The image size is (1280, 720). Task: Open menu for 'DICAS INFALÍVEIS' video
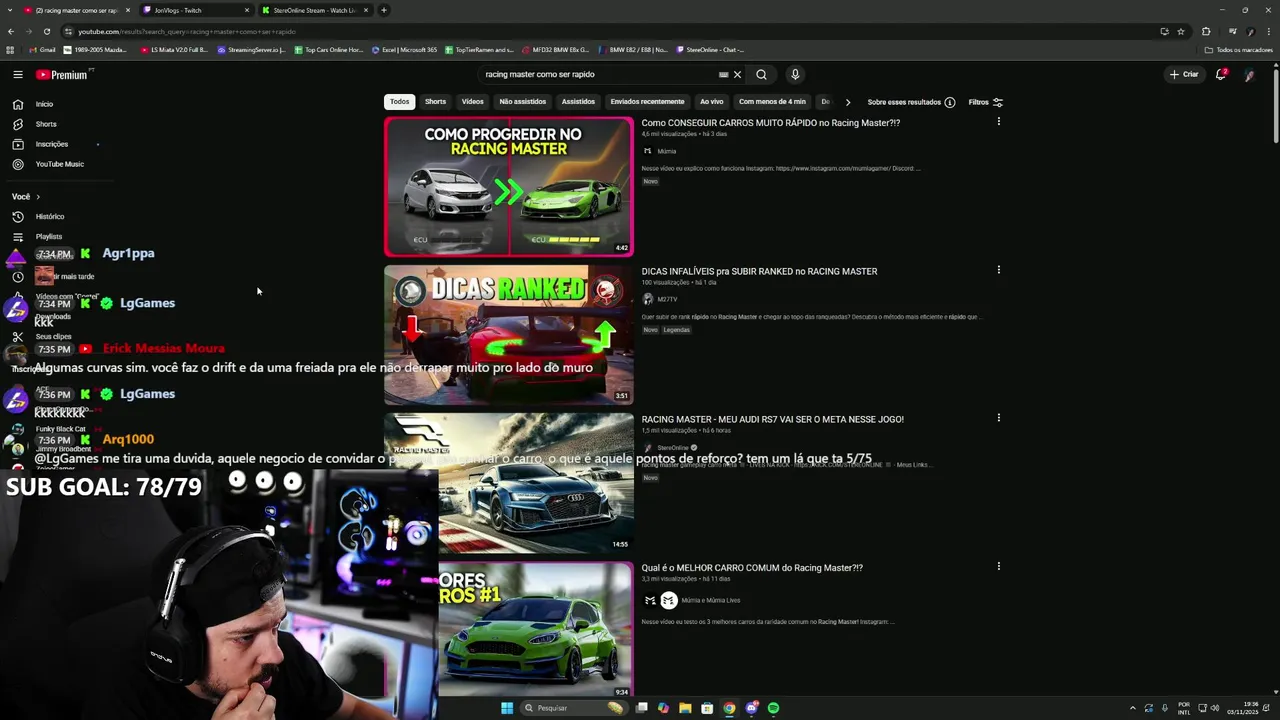(998, 270)
